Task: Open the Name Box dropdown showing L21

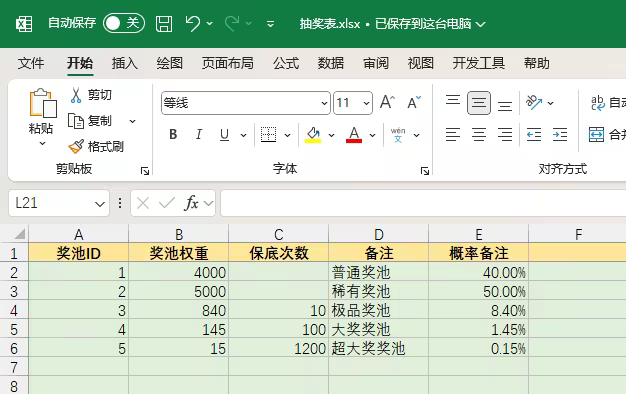Action: pyautogui.click(x=100, y=204)
